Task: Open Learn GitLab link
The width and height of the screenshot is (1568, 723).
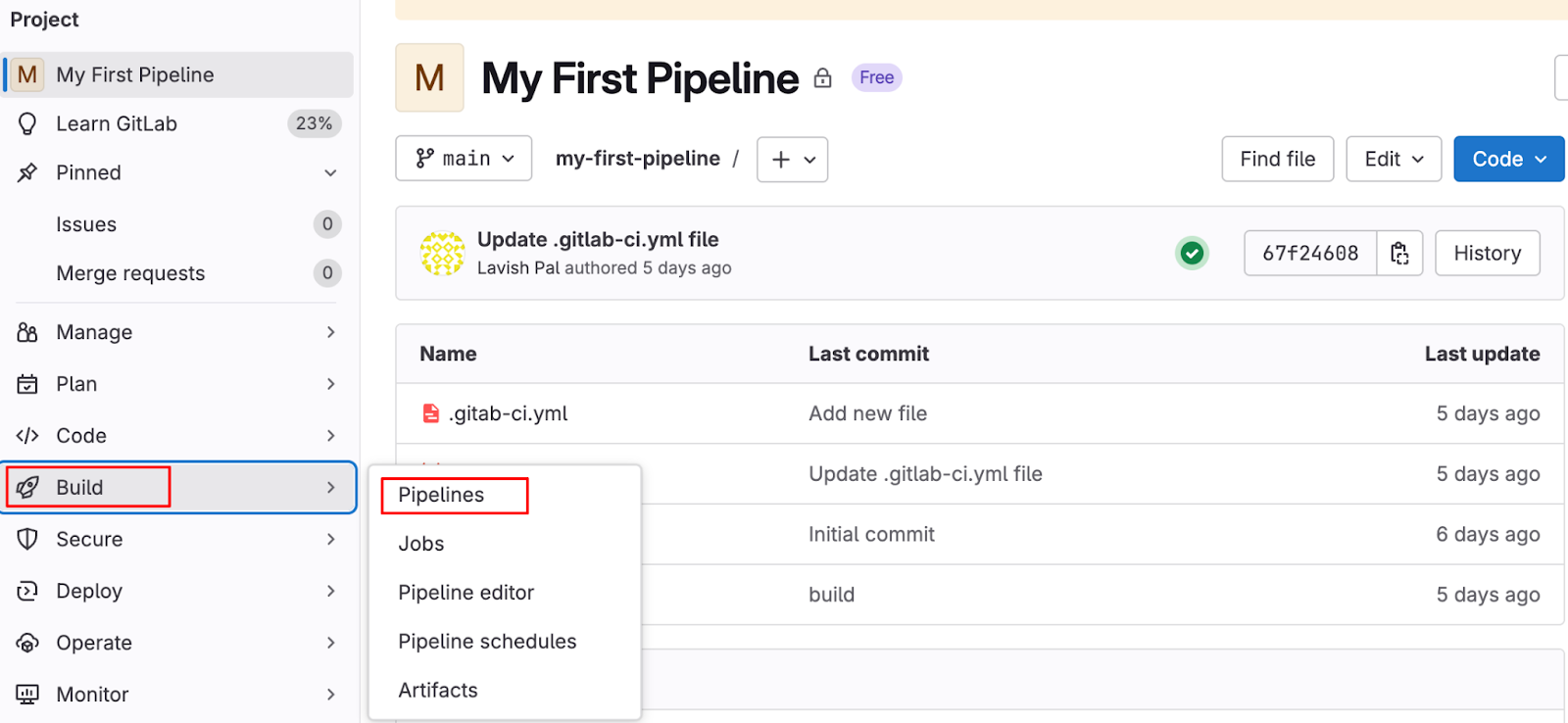Action: [117, 123]
